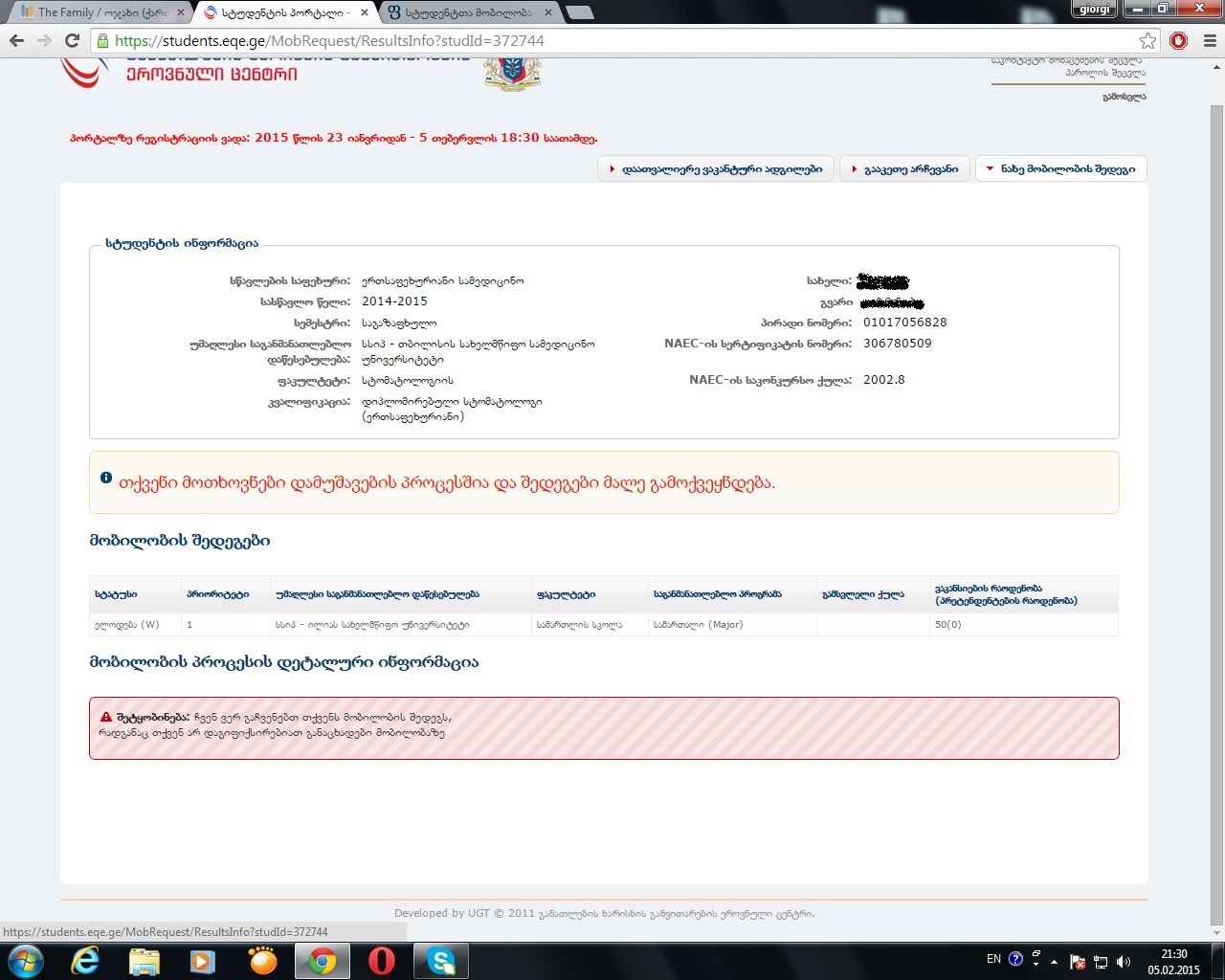
Task: Click the scrollbar down arrow
Action: click(x=1216, y=933)
